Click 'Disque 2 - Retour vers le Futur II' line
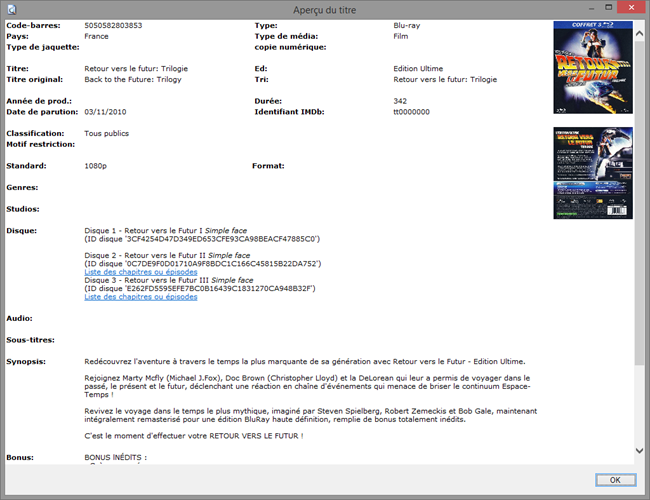 point(167,255)
